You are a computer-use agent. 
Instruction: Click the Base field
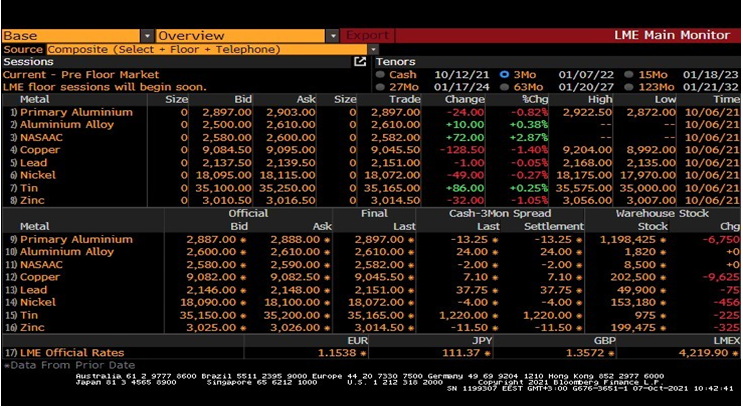71,36
